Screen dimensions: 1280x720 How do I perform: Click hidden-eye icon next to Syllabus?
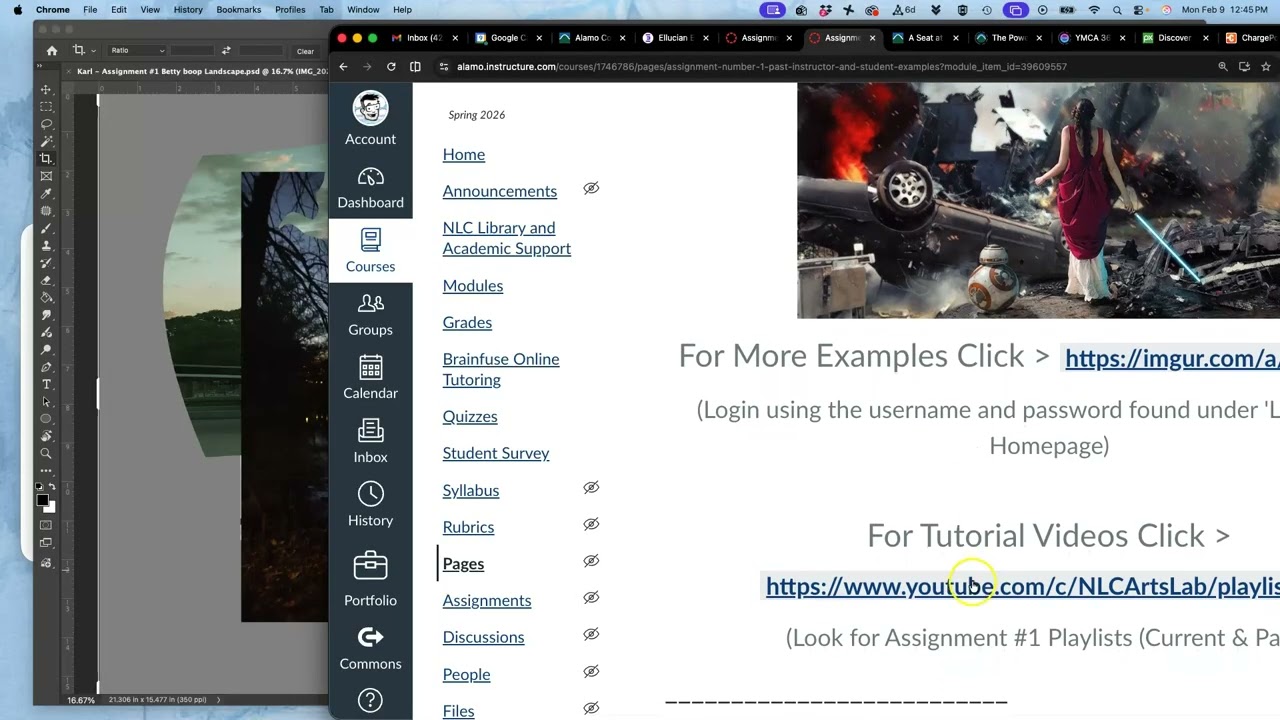(x=591, y=487)
